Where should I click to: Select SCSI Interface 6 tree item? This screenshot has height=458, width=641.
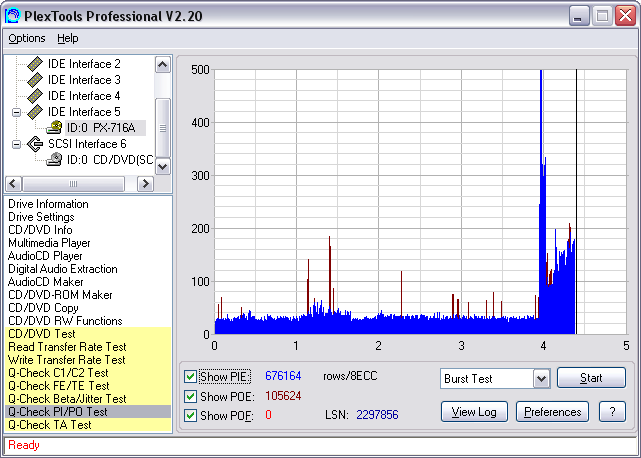87,144
